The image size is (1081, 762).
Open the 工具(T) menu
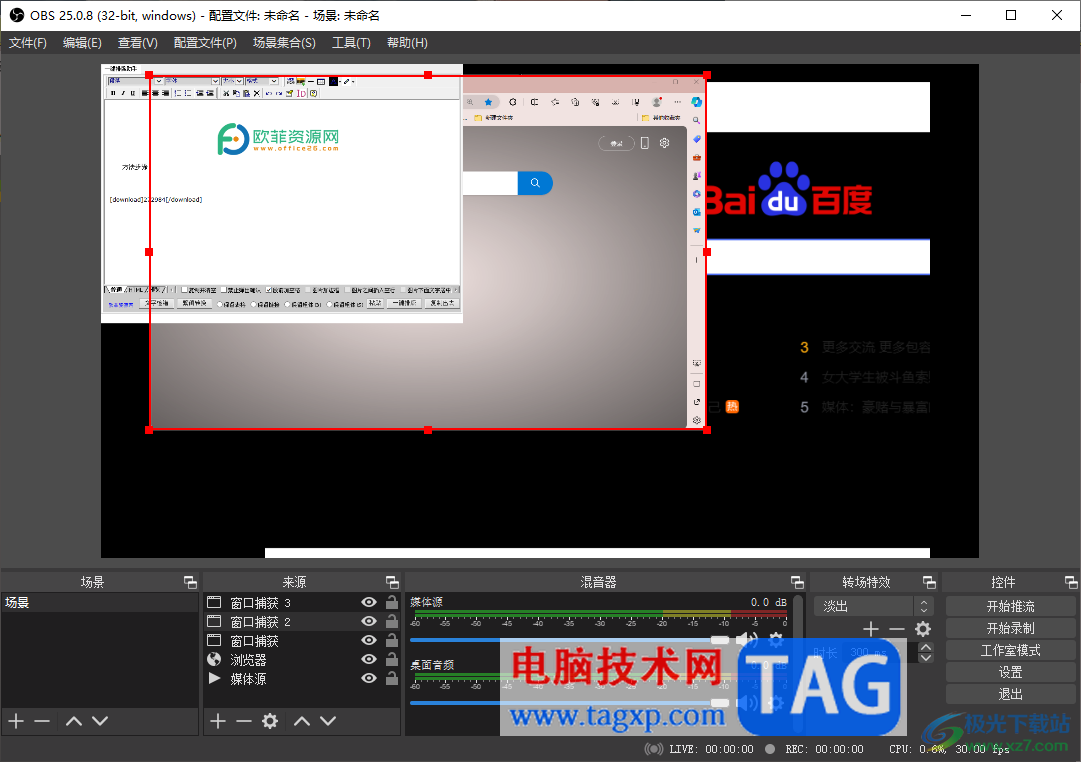[351, 43]
